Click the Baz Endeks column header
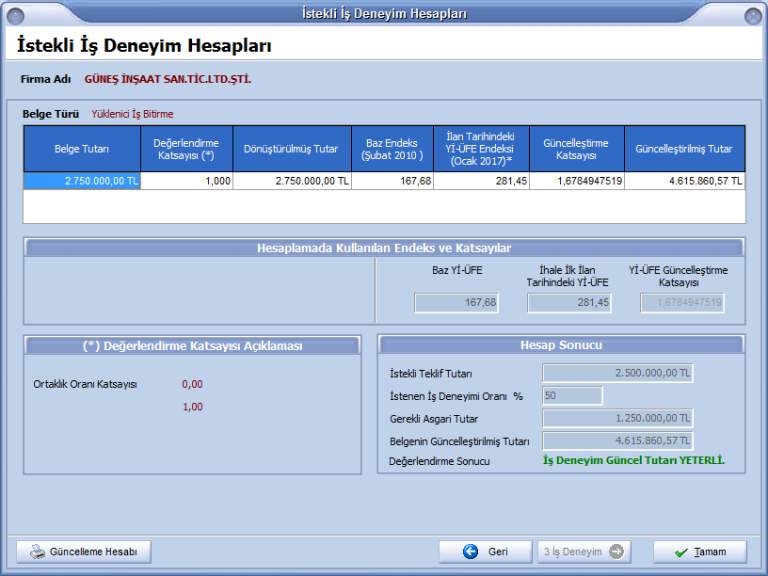 392,149
